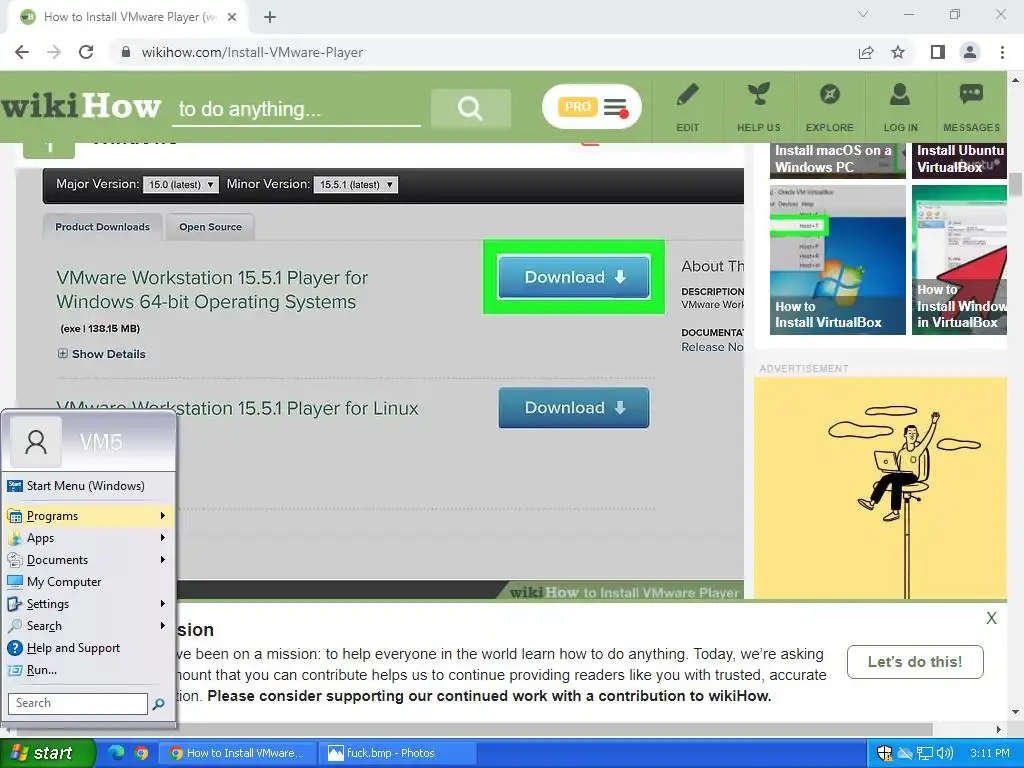Open Install Ubuntu on VirtualBox thumbnail
This screenshot has width=1024, height=768.
tap(959, 160)
